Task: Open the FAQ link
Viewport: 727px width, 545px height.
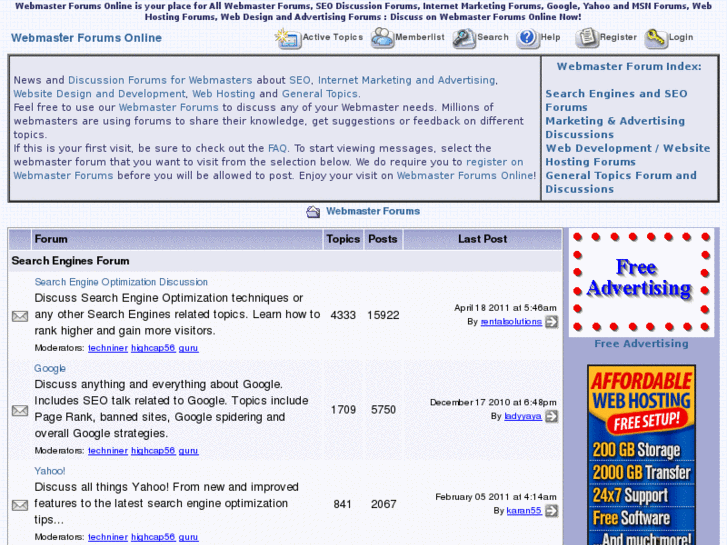Action: (x=277, y=148)
